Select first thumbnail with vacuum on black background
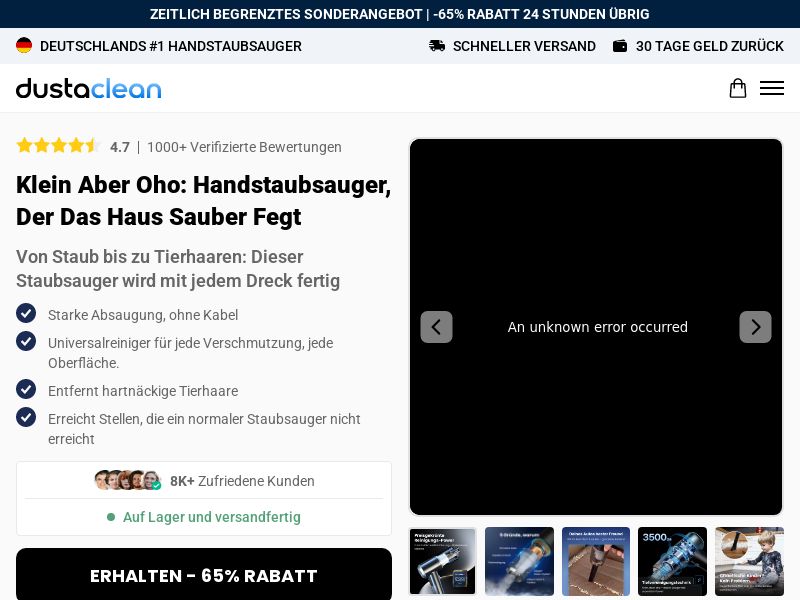Image resolution: width=800 pixels, height=600 pixels. (443, 561)
